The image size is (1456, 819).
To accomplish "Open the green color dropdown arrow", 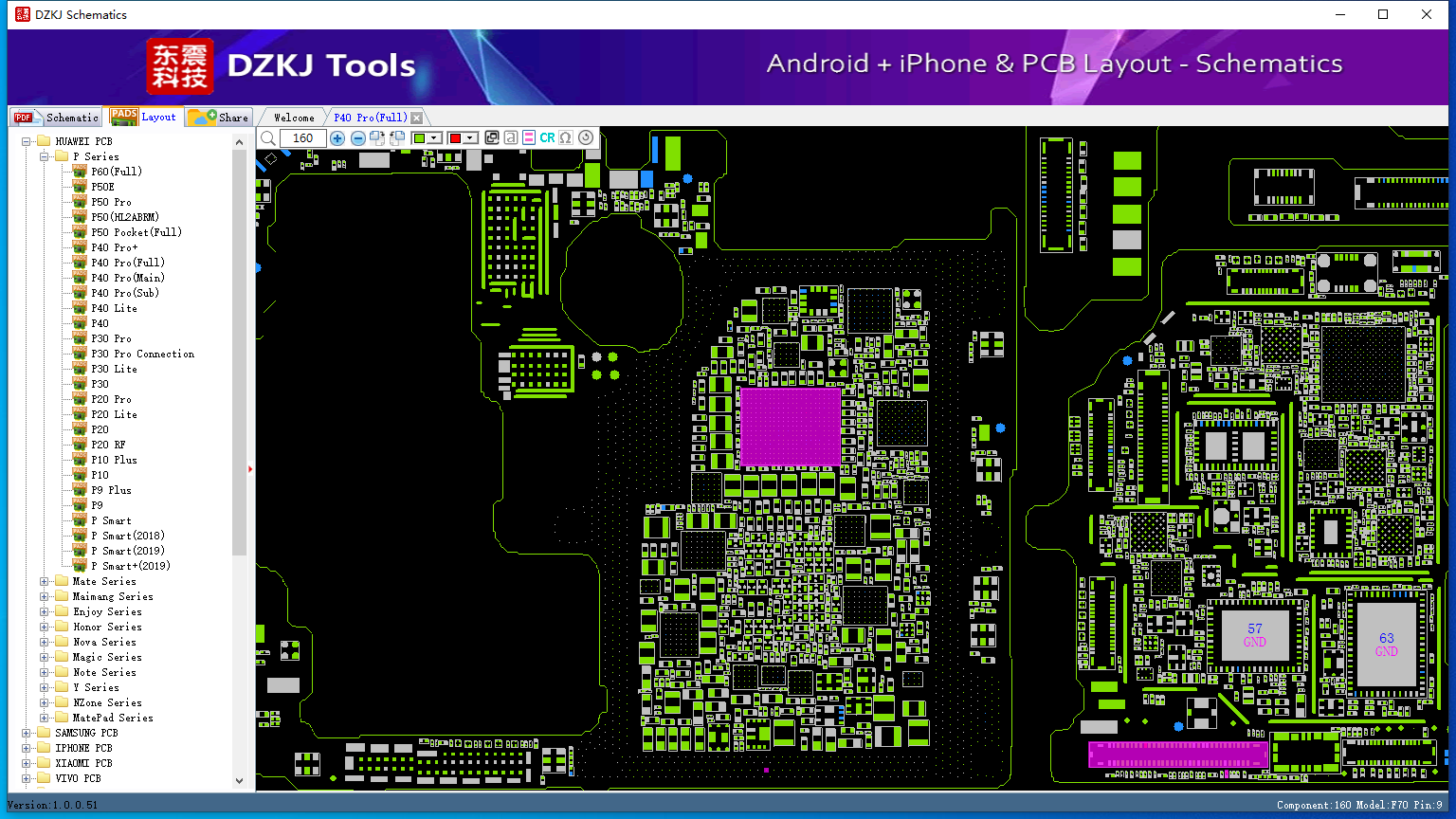I will point(435,138).
